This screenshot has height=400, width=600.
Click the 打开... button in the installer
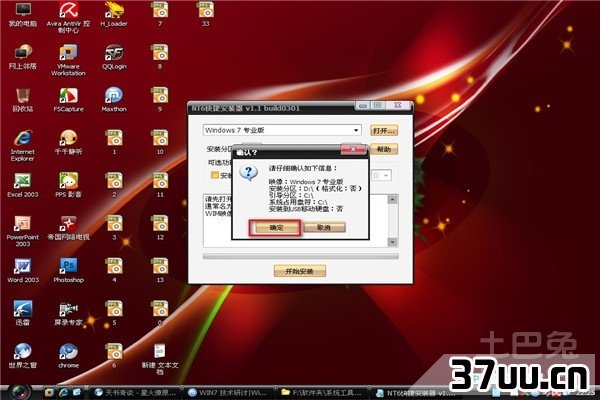tap(384, 131)
